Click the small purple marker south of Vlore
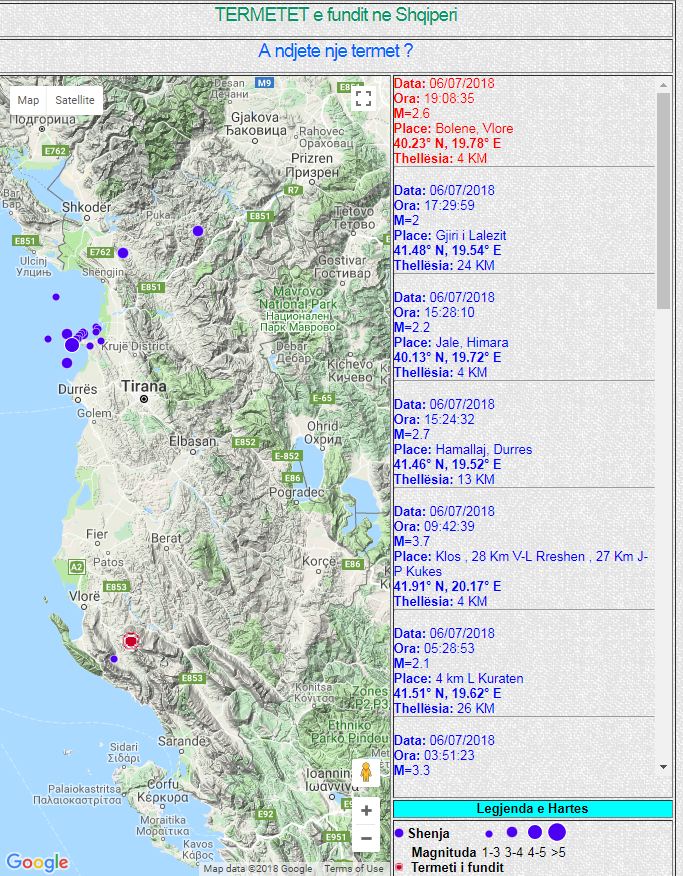 [114, 659]
